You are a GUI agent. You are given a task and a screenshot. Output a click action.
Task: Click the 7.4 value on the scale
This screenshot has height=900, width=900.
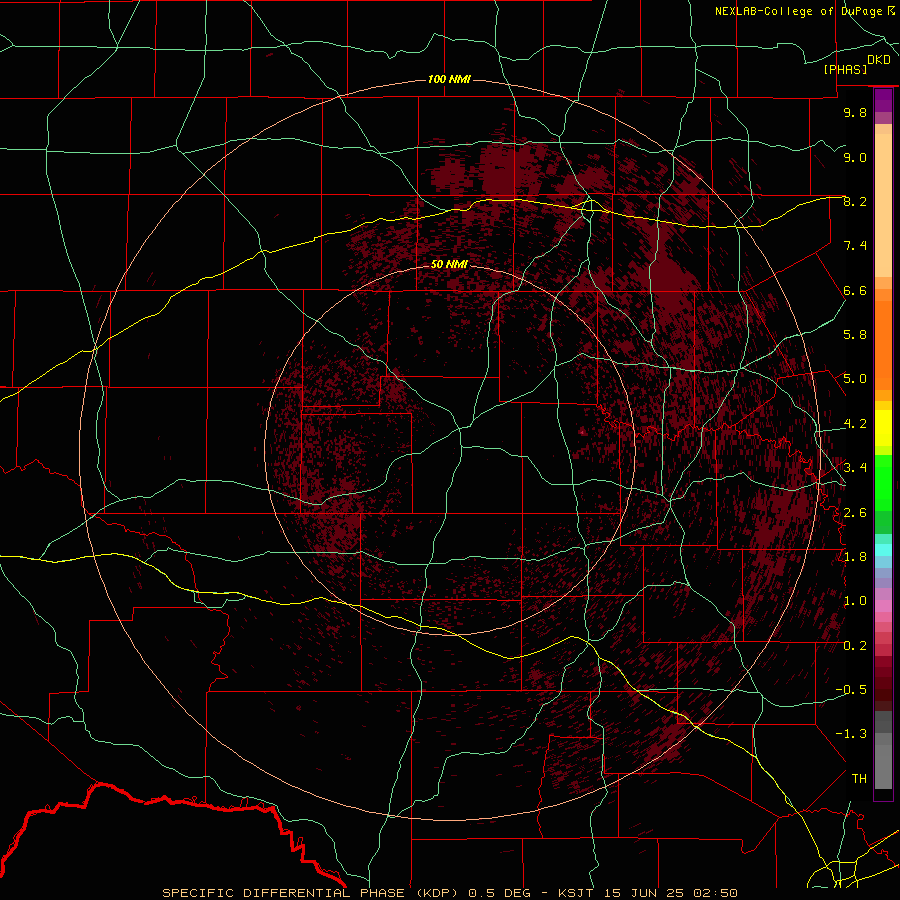[x=855, y=246]
